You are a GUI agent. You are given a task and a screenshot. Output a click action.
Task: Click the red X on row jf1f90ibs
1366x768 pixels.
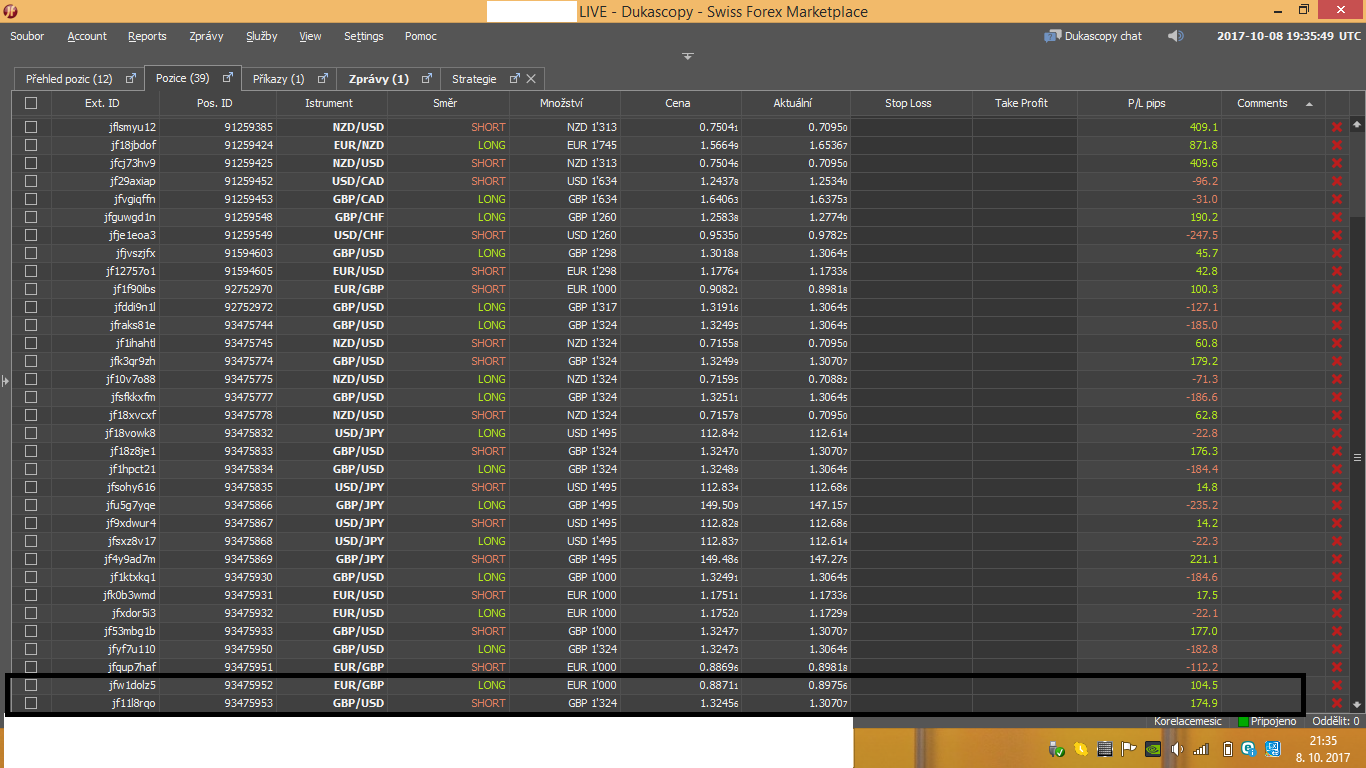pos(1336,289)
